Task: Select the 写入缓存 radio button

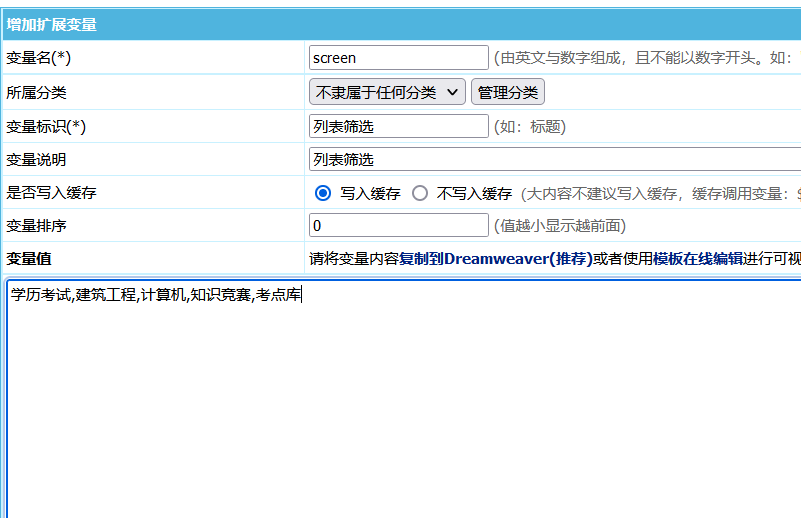Action: pos(323,193)
